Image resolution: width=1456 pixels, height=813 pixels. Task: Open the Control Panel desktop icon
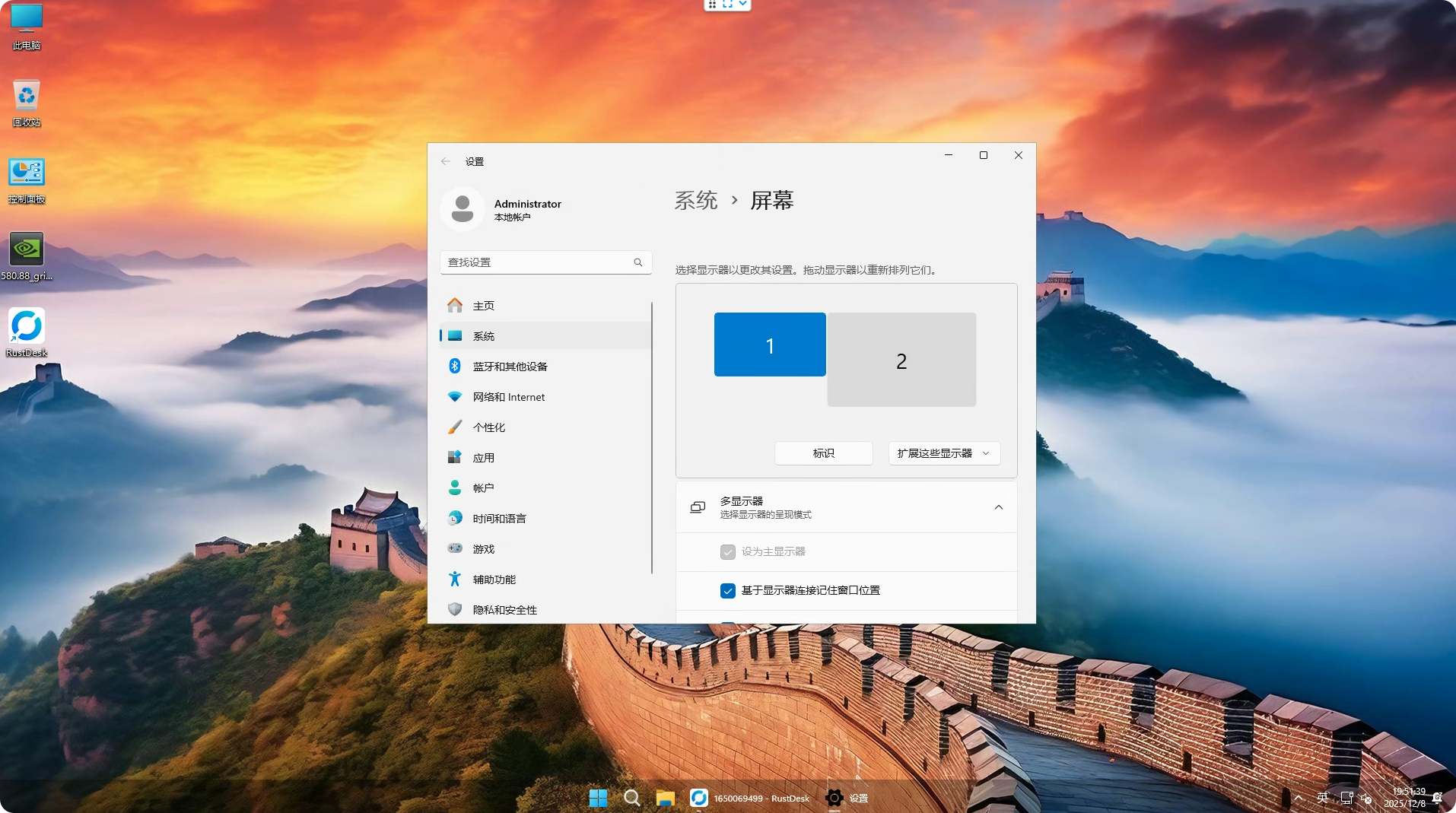point(27,174)
